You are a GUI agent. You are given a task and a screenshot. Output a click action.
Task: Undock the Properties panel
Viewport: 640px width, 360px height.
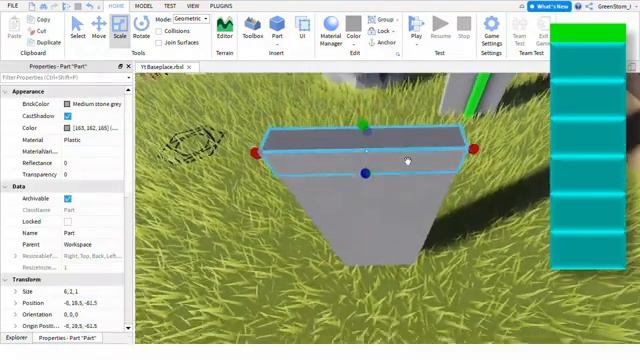120,66
